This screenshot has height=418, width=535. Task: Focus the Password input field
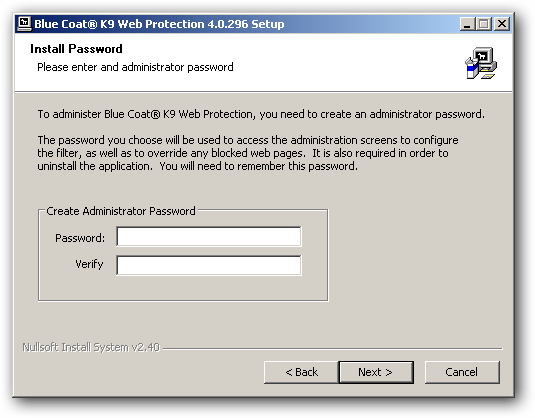click(209, 236)
